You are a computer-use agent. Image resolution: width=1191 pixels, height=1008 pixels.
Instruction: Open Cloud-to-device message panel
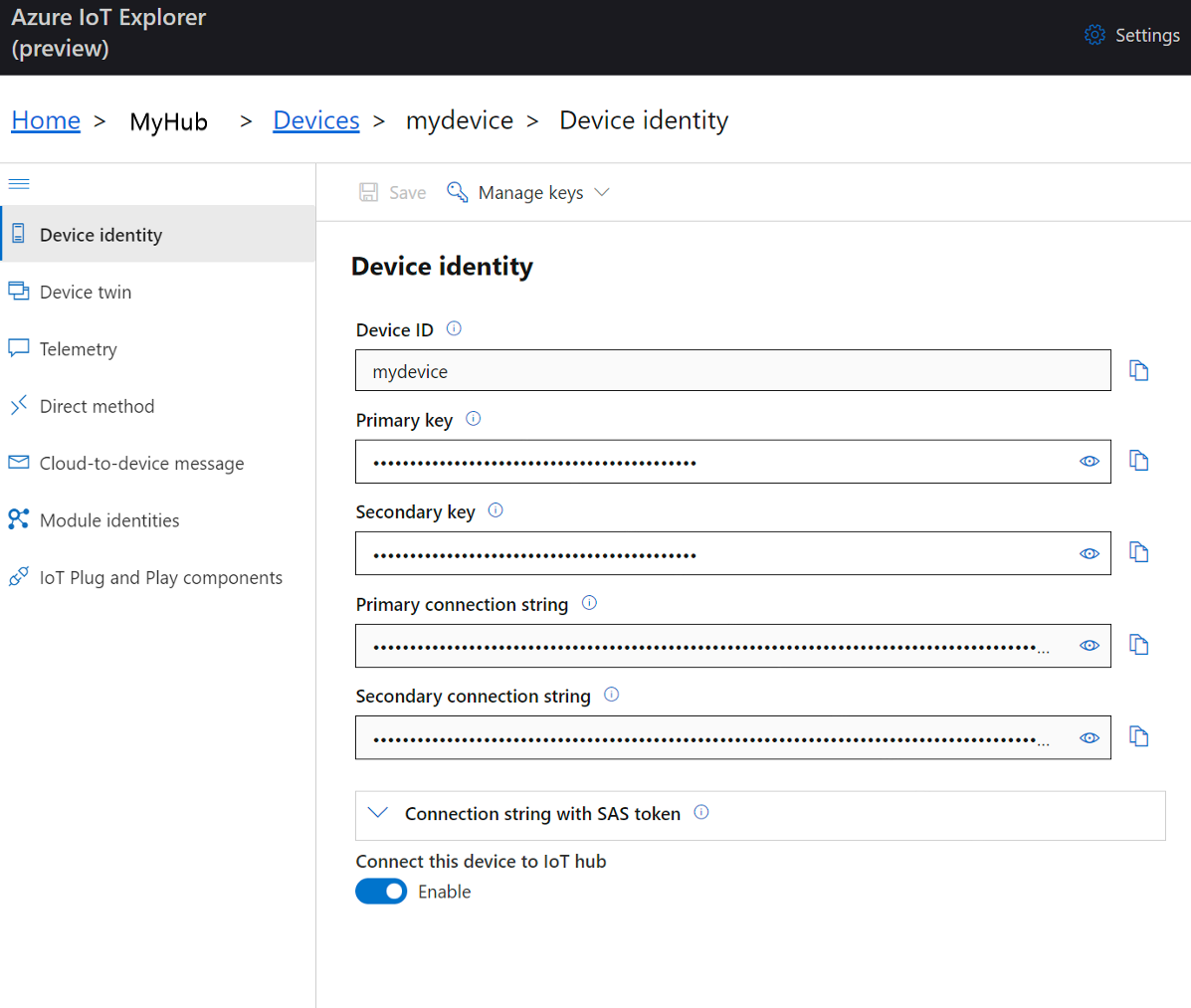click(141, 463)
